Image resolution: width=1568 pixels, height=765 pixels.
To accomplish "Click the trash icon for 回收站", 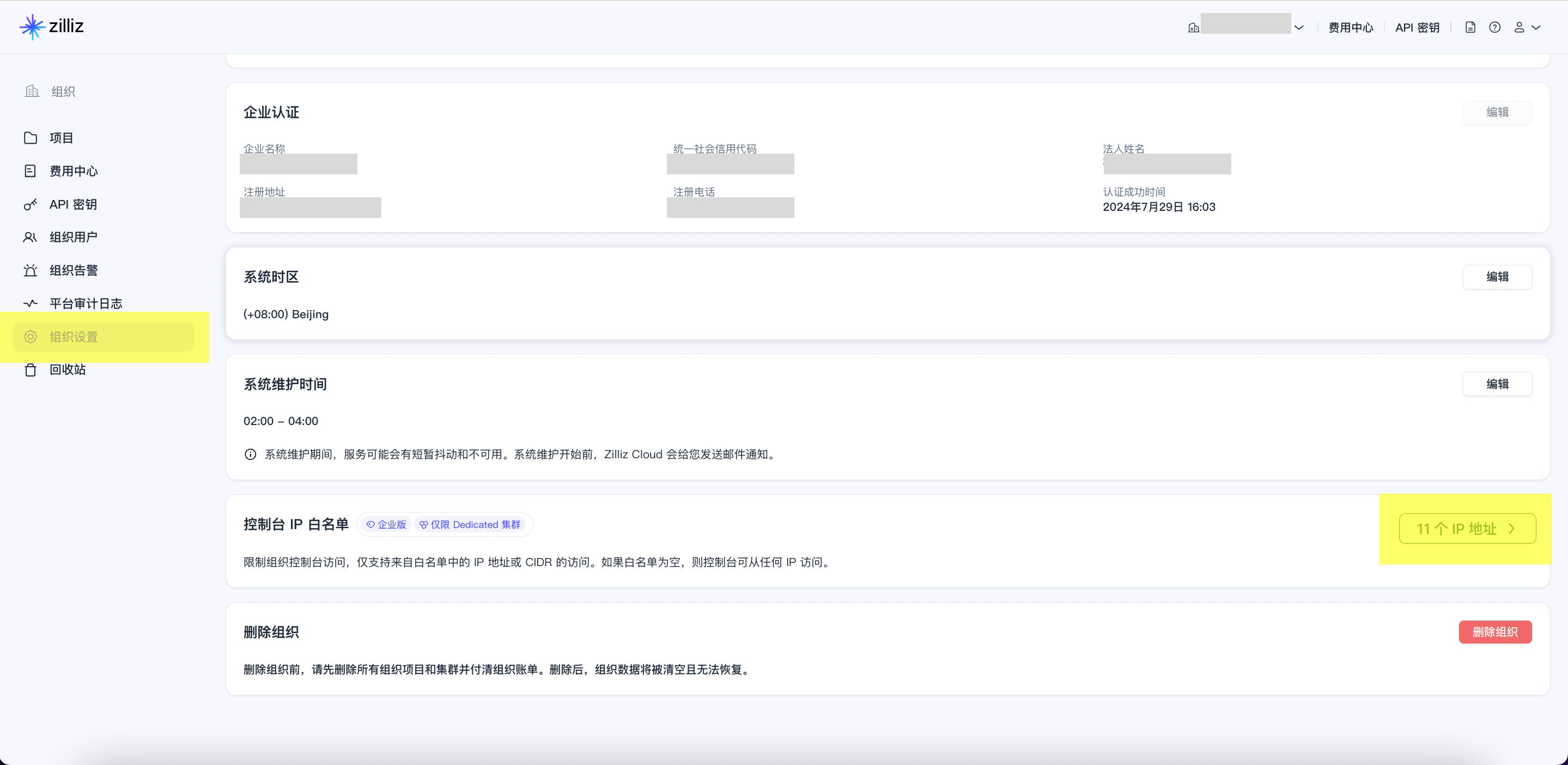I will point(30,369).
